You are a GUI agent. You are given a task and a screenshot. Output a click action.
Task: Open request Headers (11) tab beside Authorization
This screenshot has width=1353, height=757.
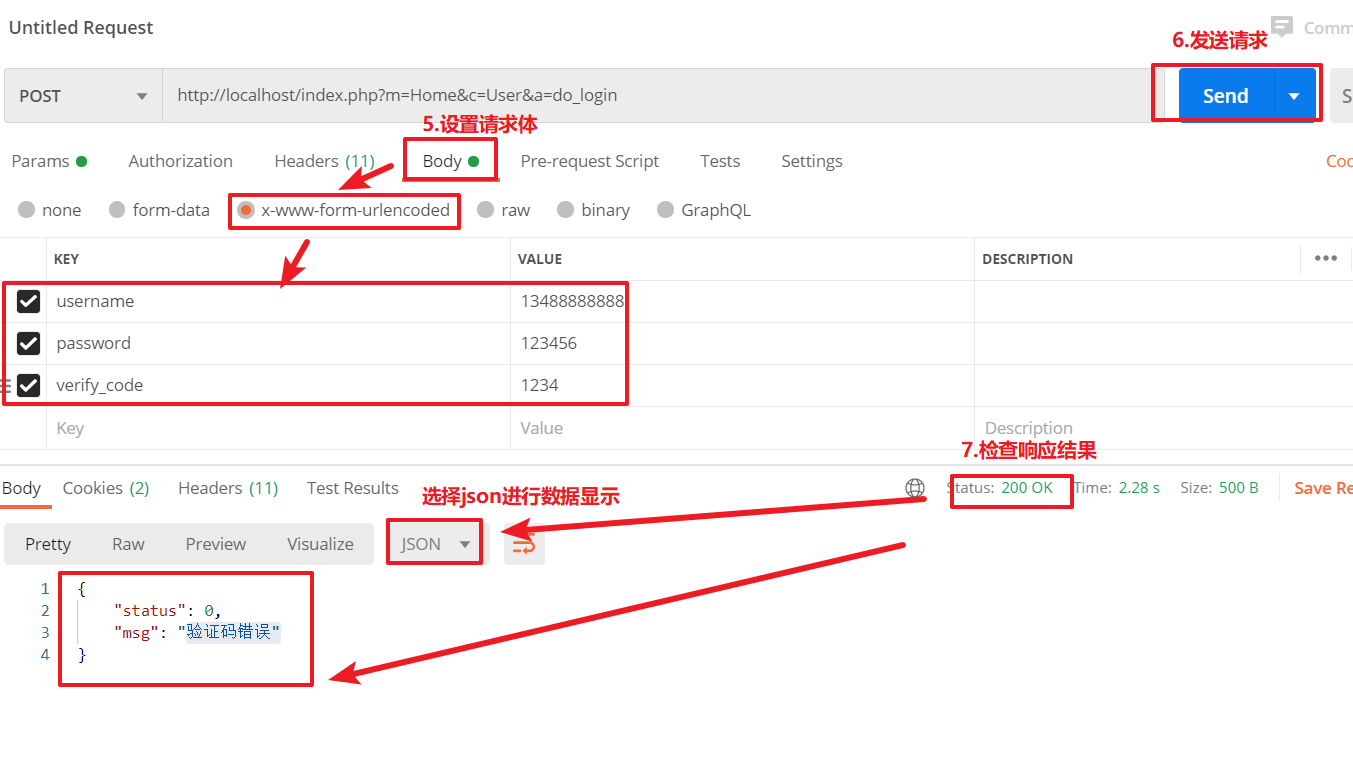[x=324, y=161]
